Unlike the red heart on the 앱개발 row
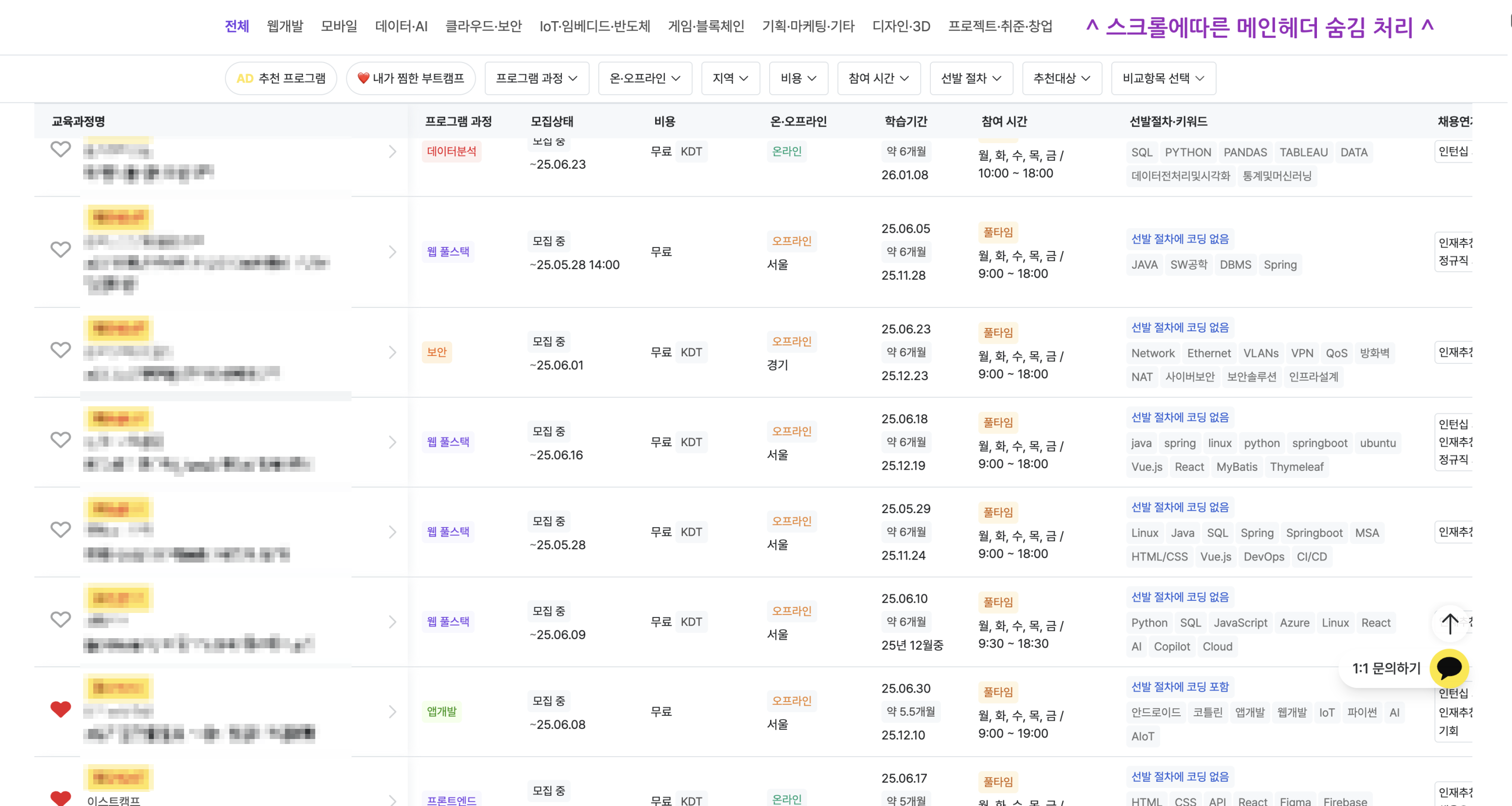This screenshot has width=1512, height=806. coord(60,709)
